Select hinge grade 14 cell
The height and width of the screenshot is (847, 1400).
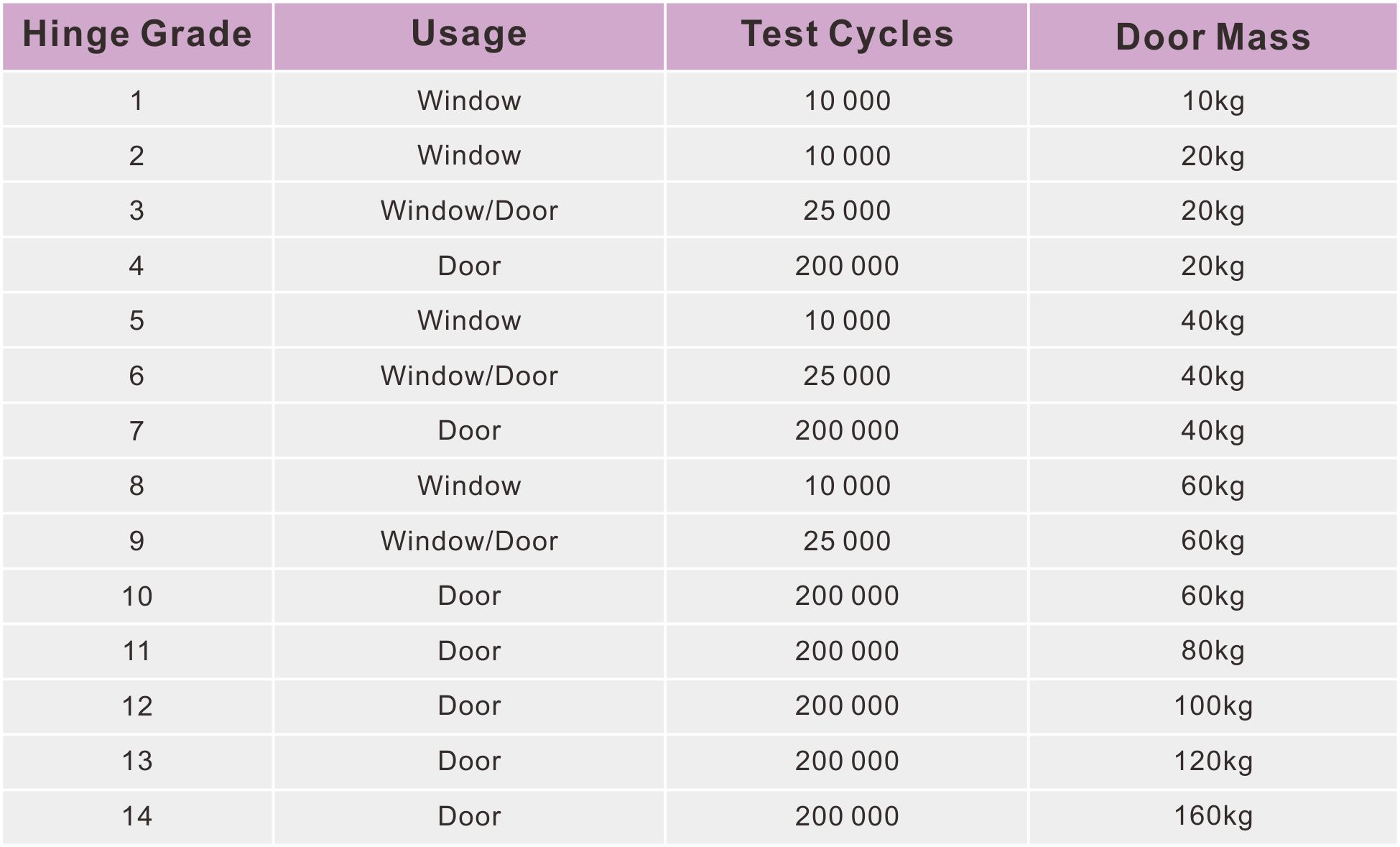(x=137, y=816)
